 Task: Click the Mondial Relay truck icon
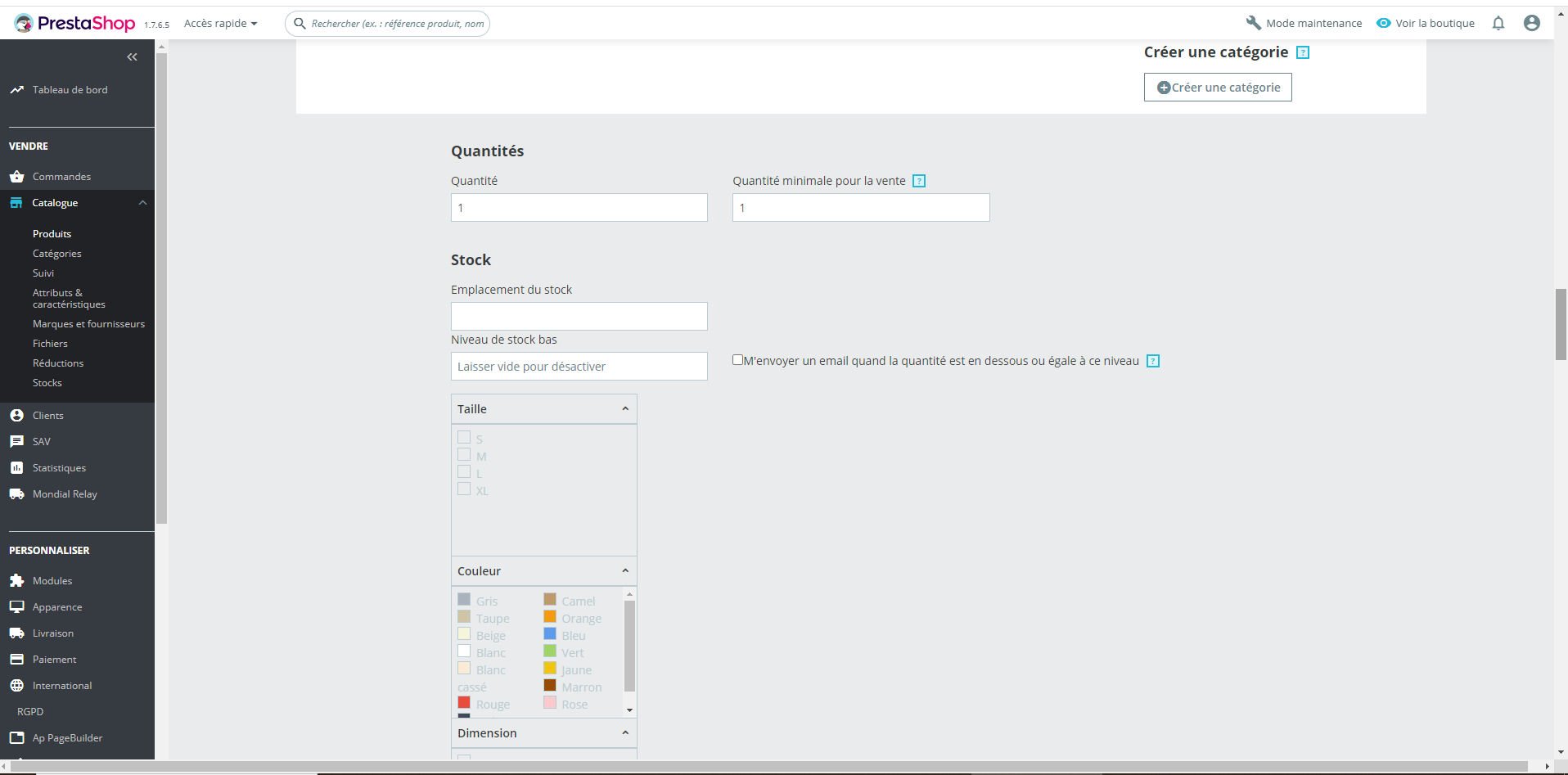pos(16,494)
